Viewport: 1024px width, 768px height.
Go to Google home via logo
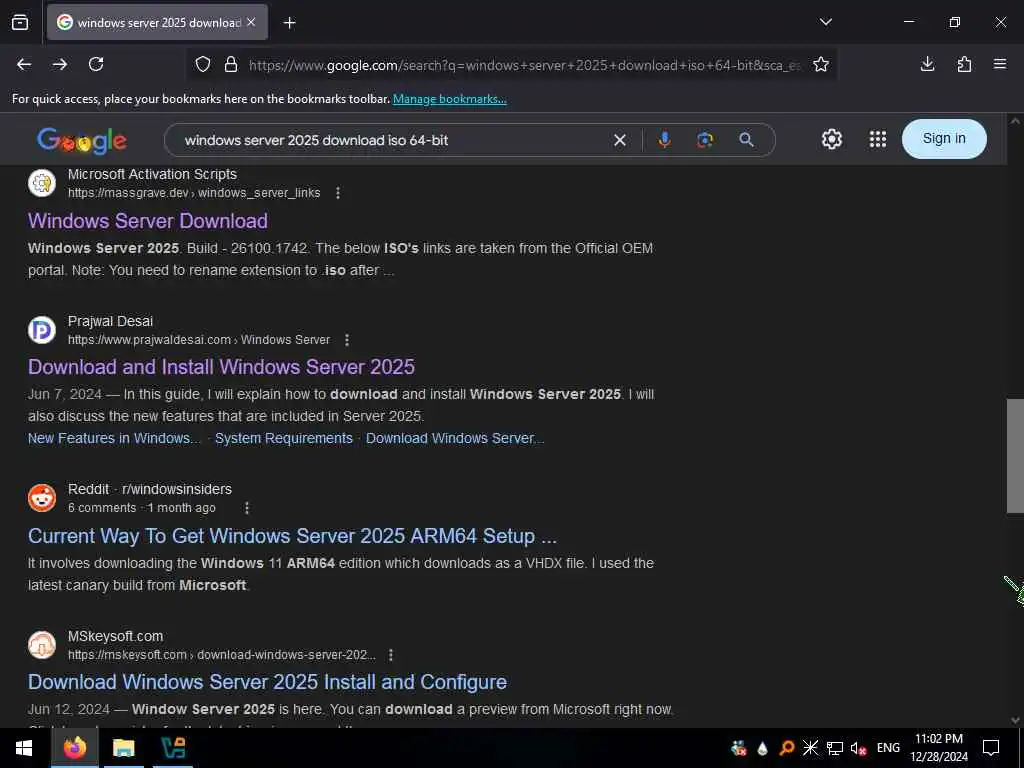pos(82,140)
